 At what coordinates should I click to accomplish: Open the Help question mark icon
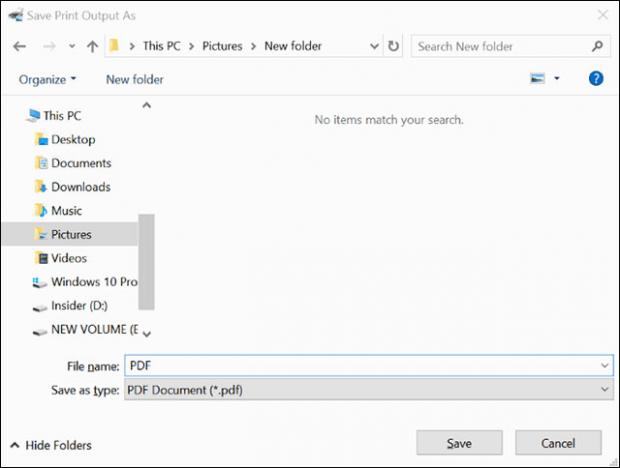pyautogui.click(x=596, y=78)
